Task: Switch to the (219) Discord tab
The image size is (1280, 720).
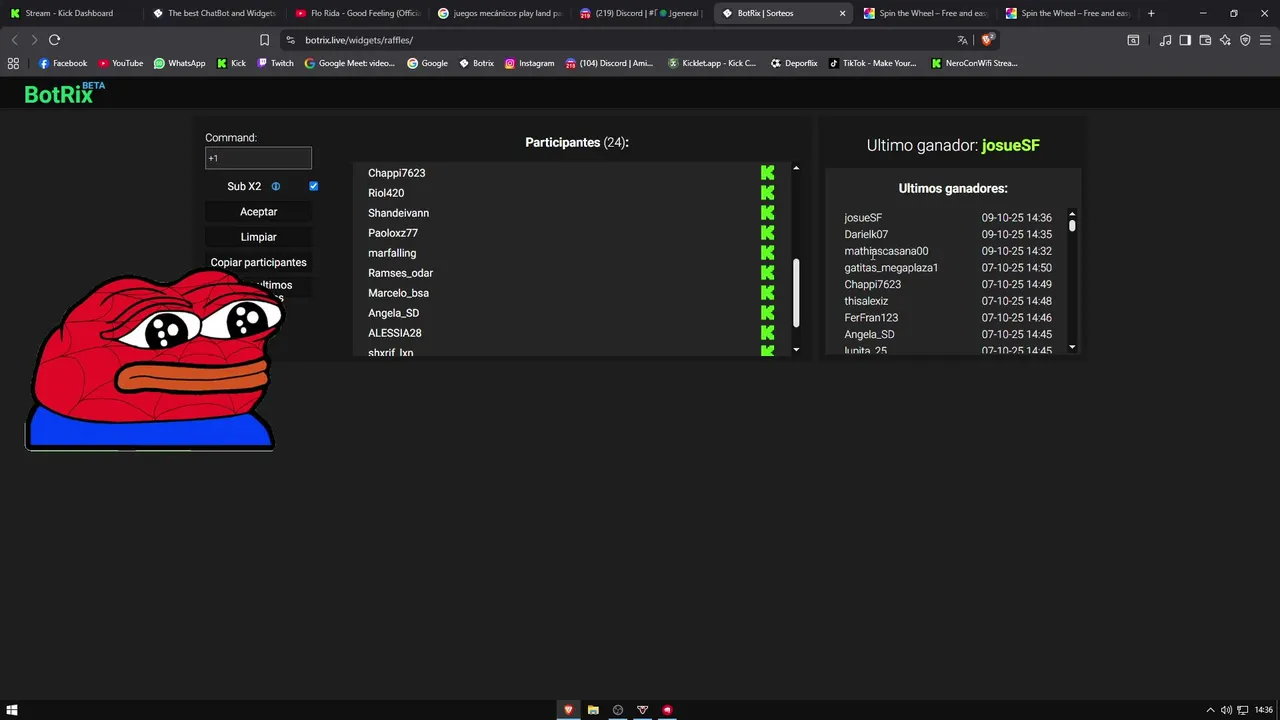Action: pos(640,13)
